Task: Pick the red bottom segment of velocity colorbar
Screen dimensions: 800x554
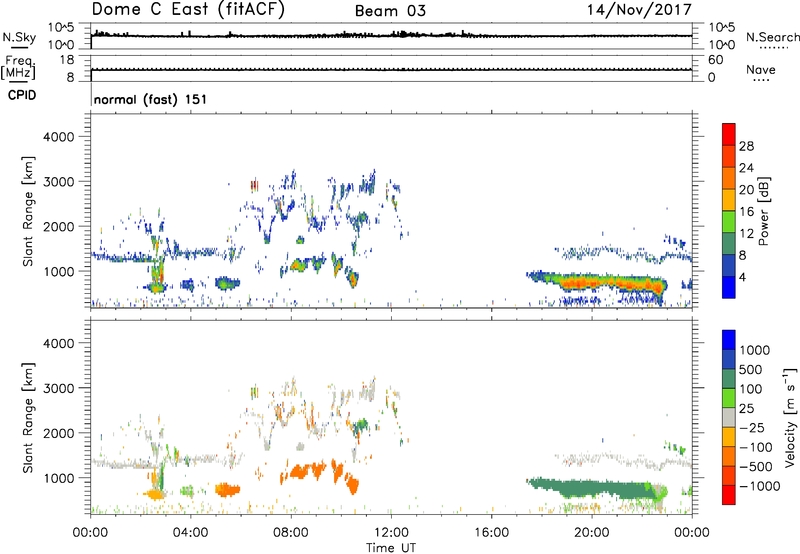Action: [x=729, y=495]
